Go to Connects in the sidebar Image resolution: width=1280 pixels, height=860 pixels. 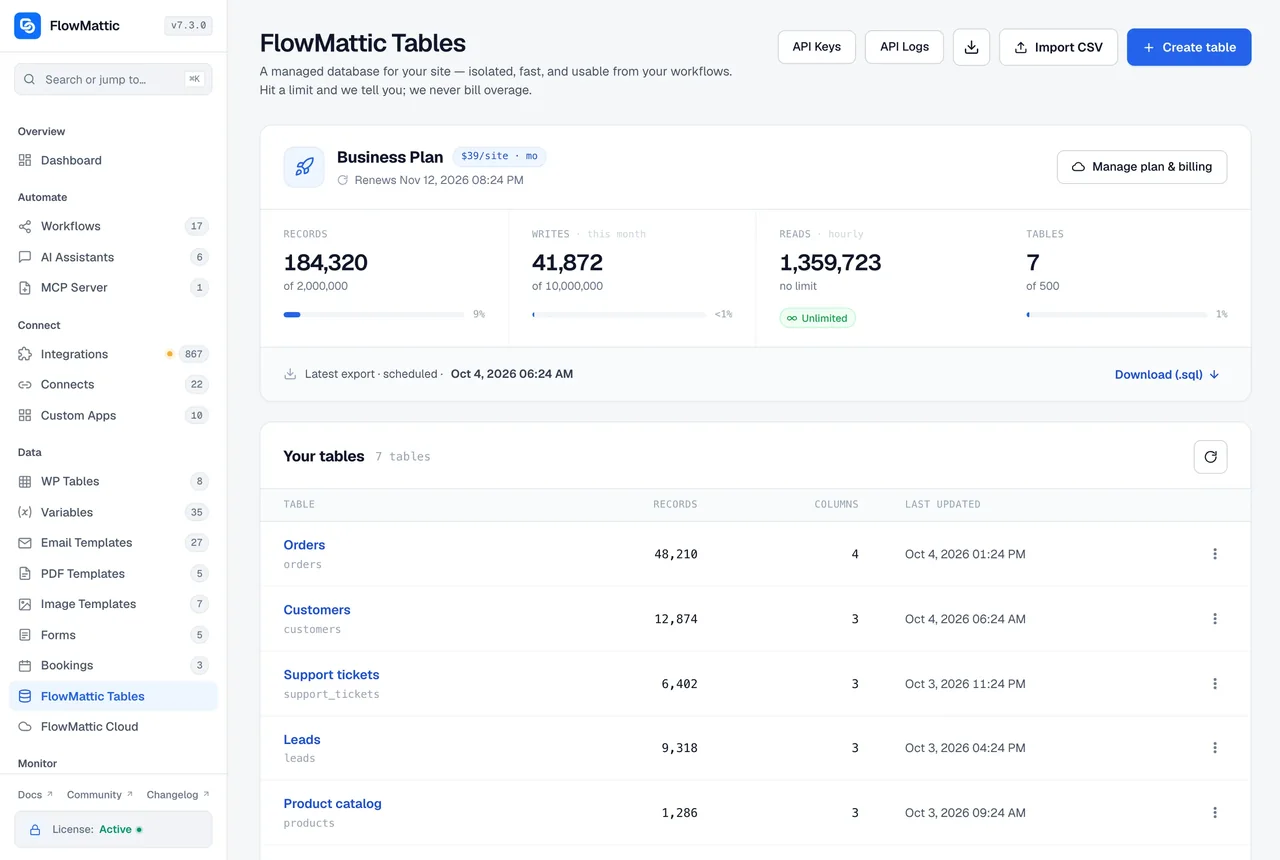[x=113, y=385]
